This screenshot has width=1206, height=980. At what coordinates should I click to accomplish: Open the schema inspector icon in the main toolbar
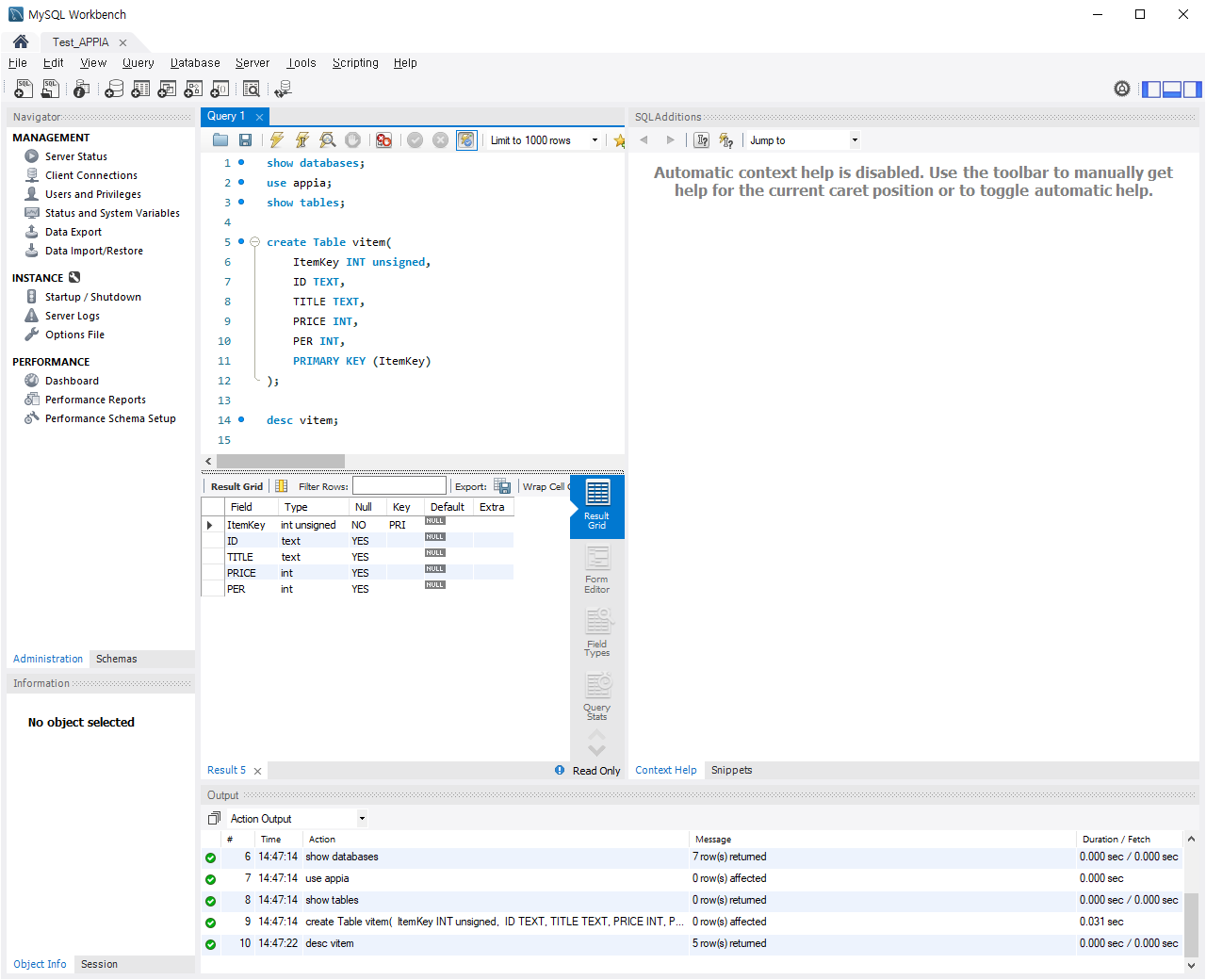pos(82,89)
